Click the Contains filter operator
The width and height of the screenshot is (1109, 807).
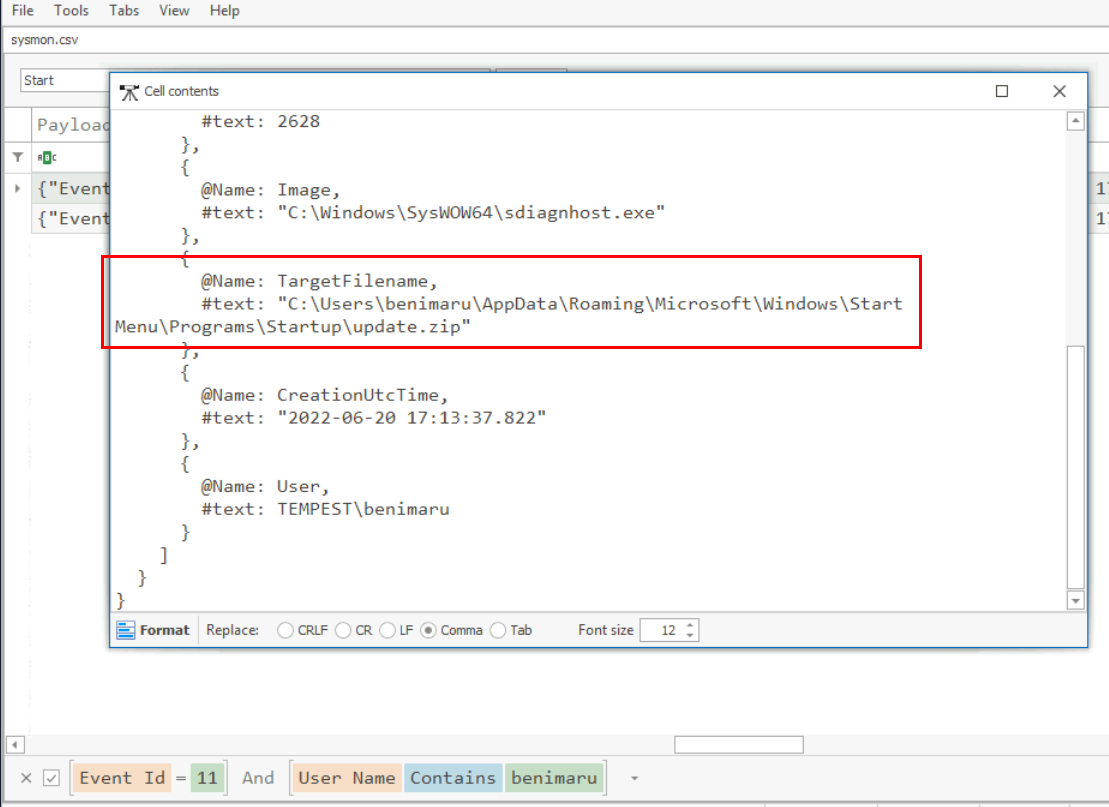453,778
